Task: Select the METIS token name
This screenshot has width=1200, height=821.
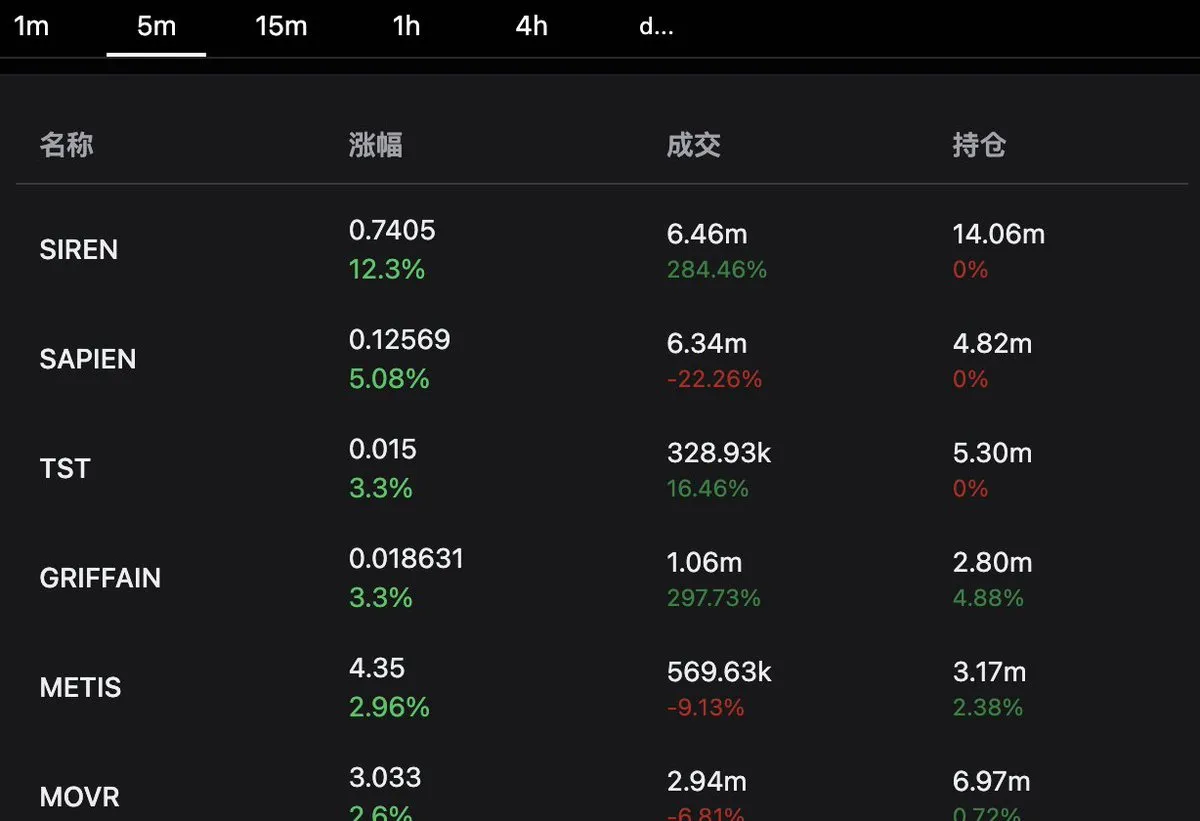Action: (80, 688)
